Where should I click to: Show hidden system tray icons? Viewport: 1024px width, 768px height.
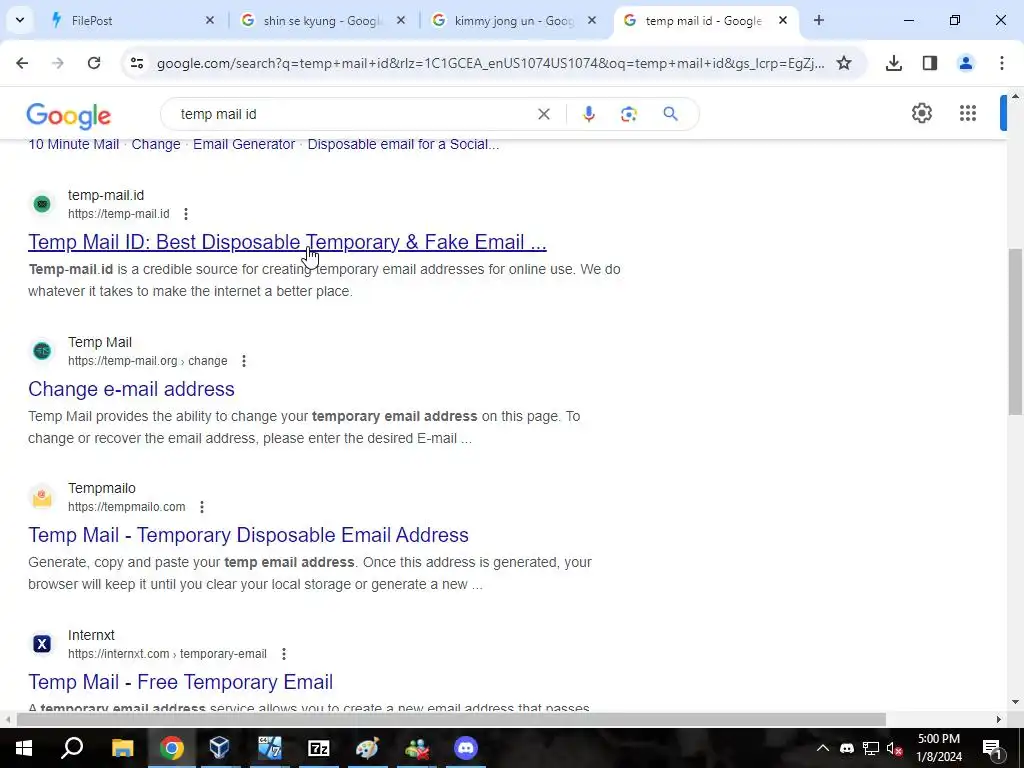[x=823, y=748]
